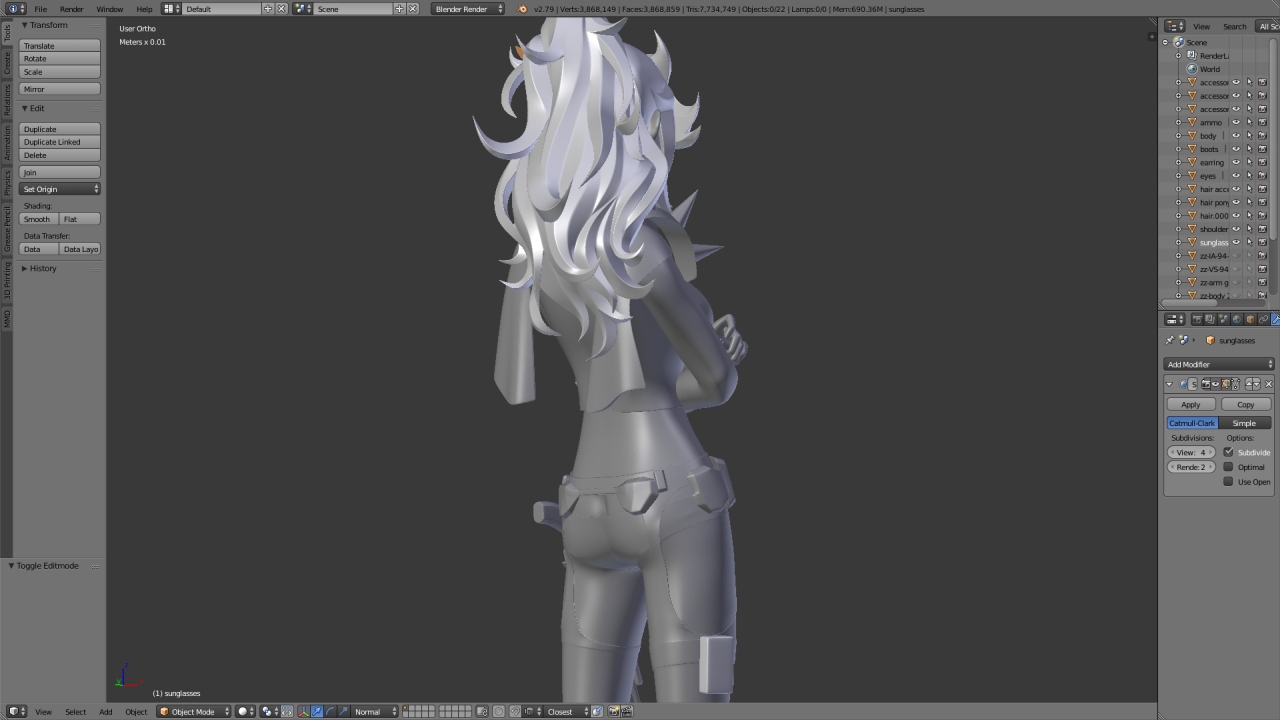Open the Set Origin dropdown

coord(60,189)
